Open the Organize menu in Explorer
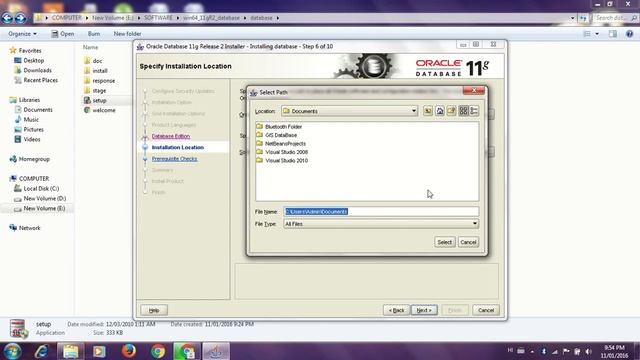The height and width of the screenshot is (360, 640). pos(22,34)
